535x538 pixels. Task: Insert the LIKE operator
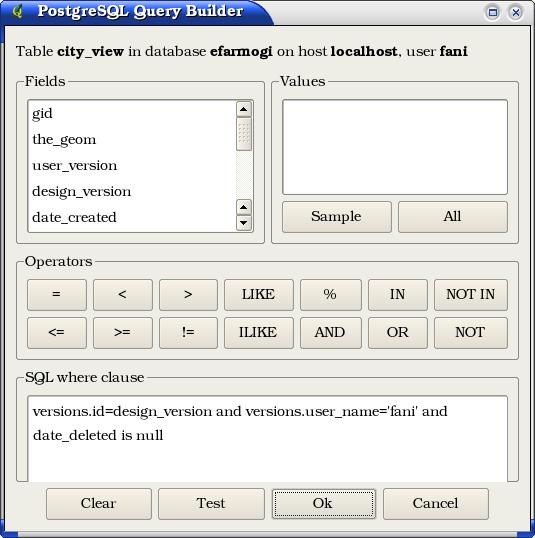[x=259, y=295]
